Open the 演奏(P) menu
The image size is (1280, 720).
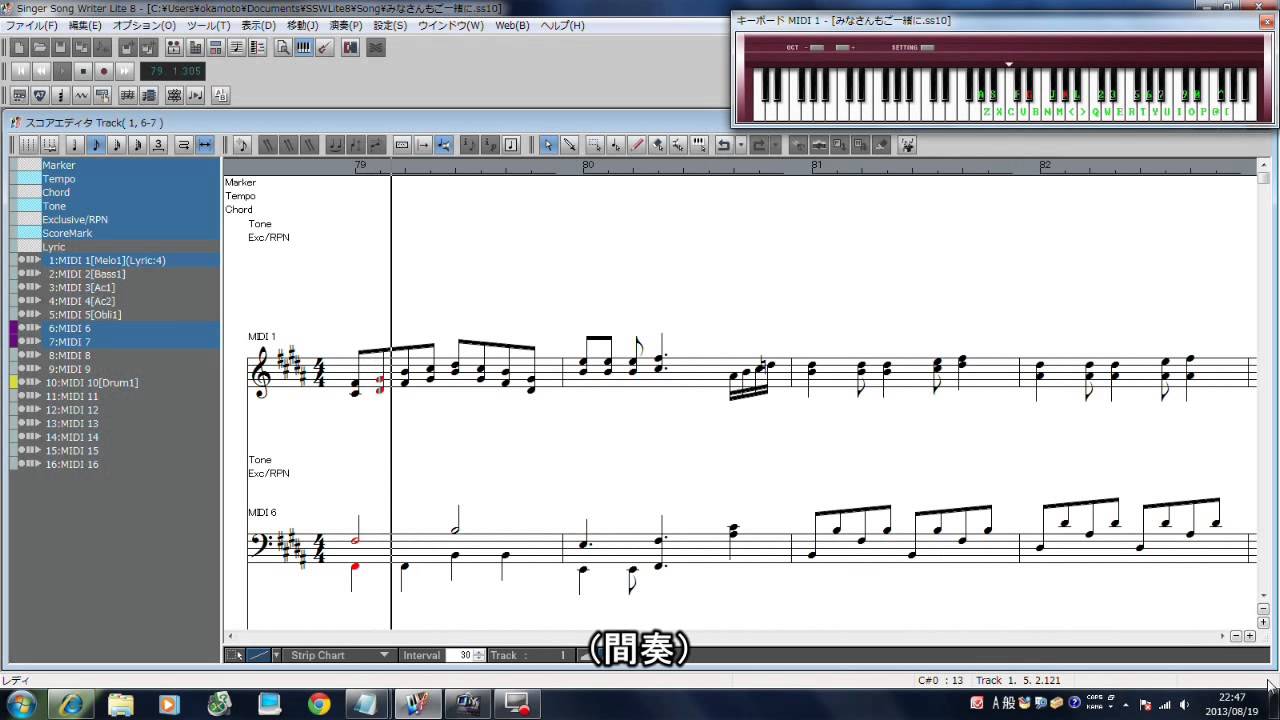[346, 25]
